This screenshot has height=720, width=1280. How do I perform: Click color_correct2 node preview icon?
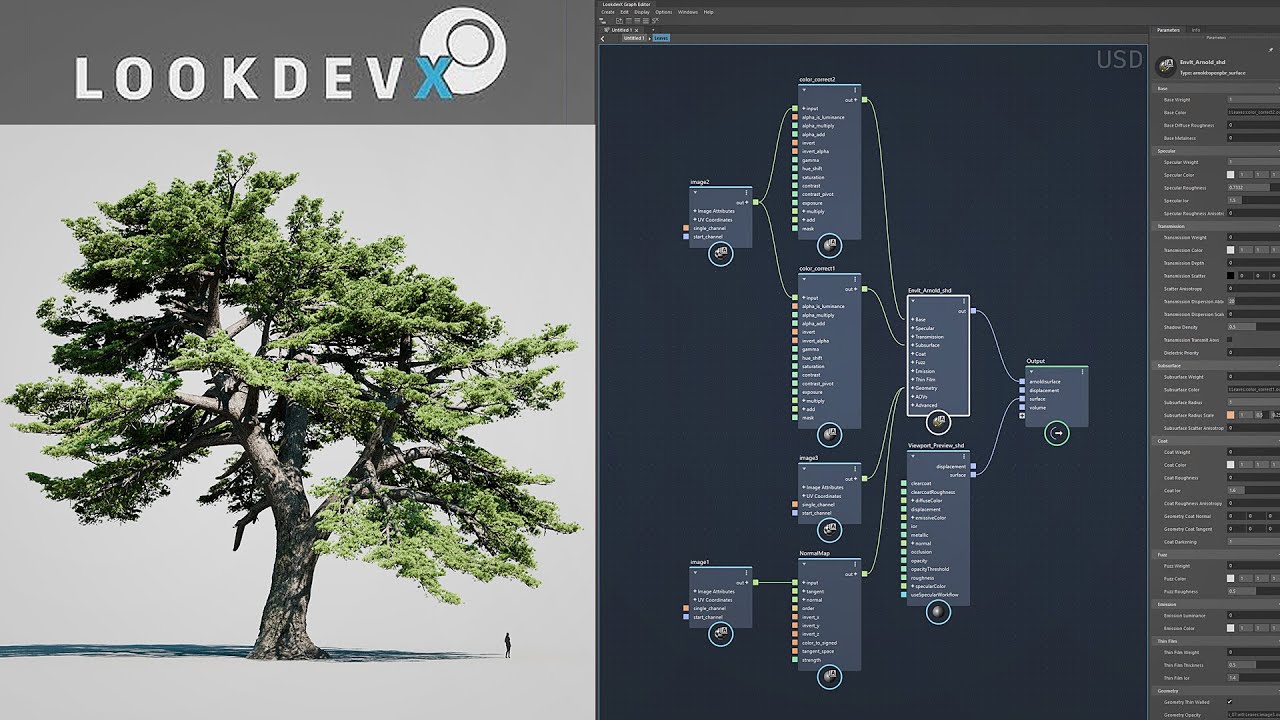tap(829, 245)
